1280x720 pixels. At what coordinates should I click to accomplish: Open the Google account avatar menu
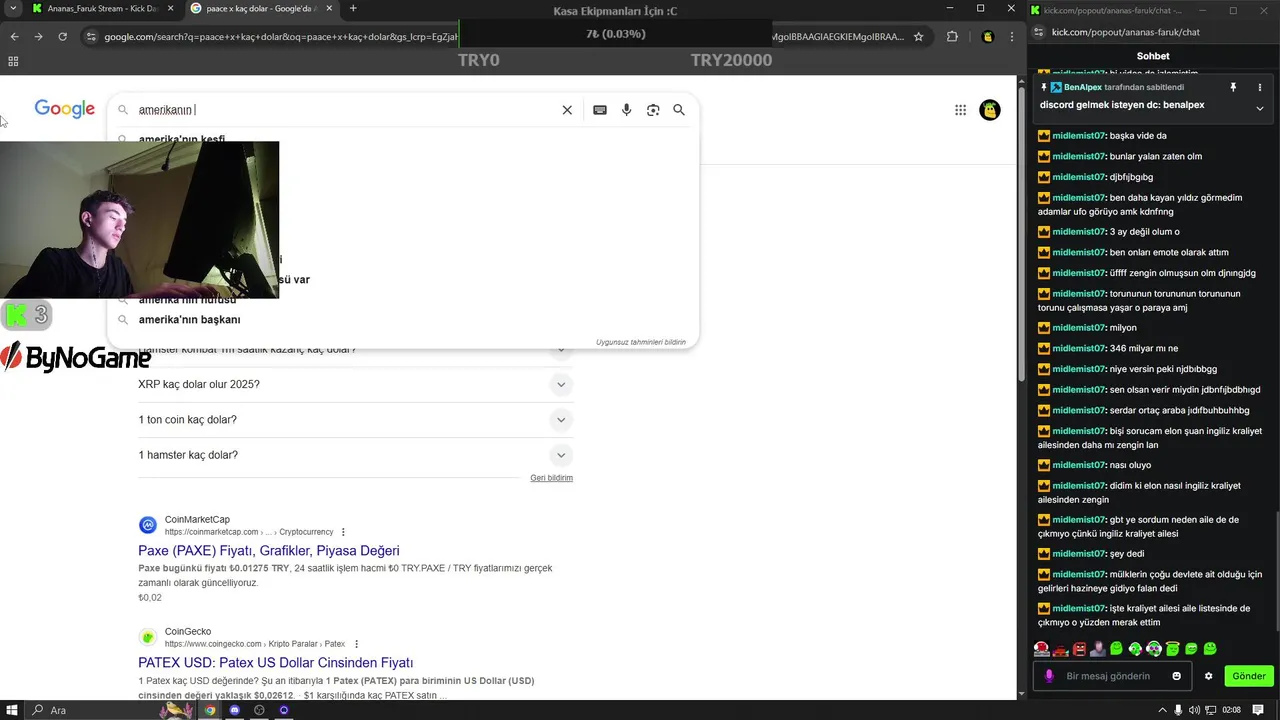990,110
